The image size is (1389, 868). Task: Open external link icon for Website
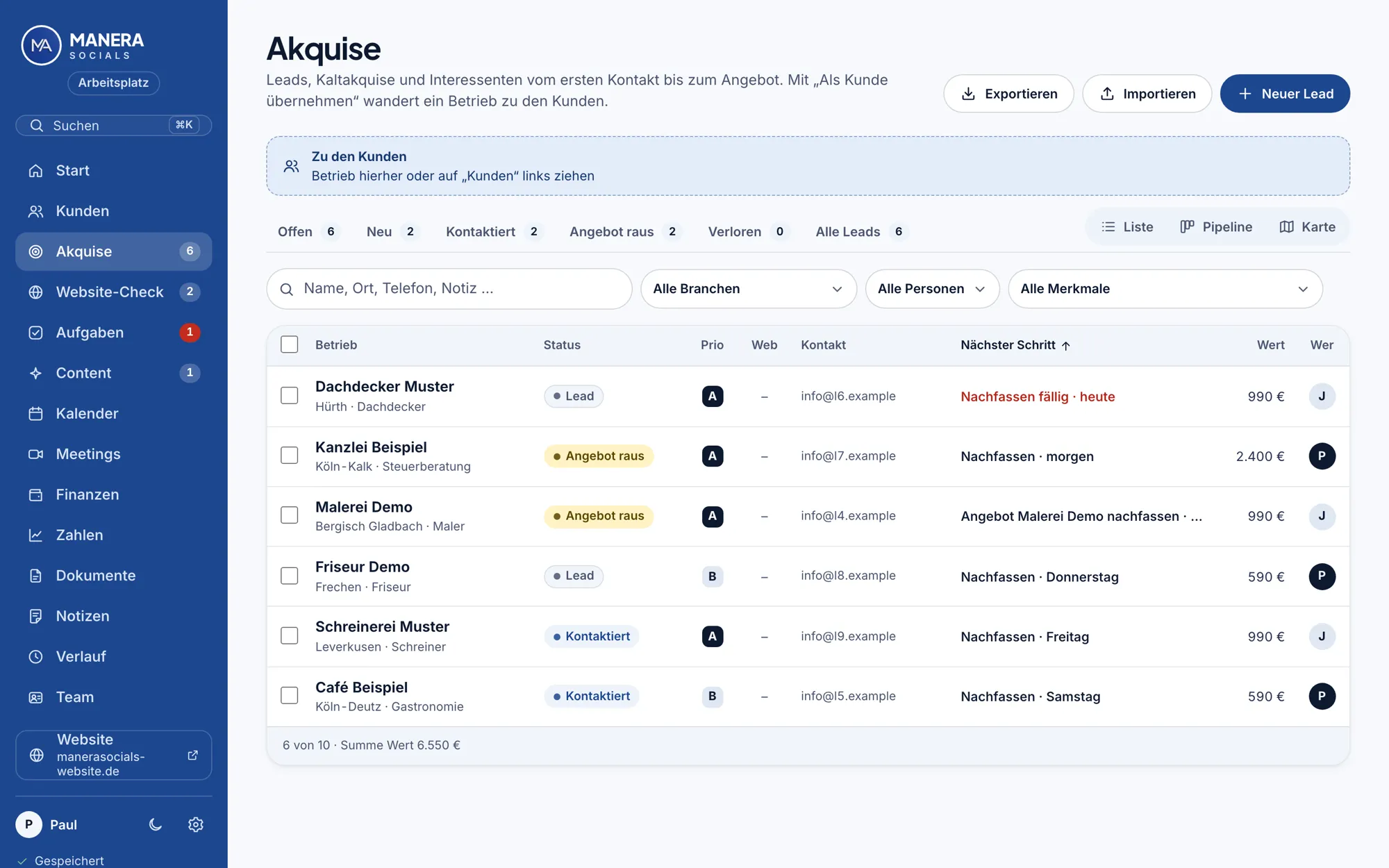tap(193, 755)
